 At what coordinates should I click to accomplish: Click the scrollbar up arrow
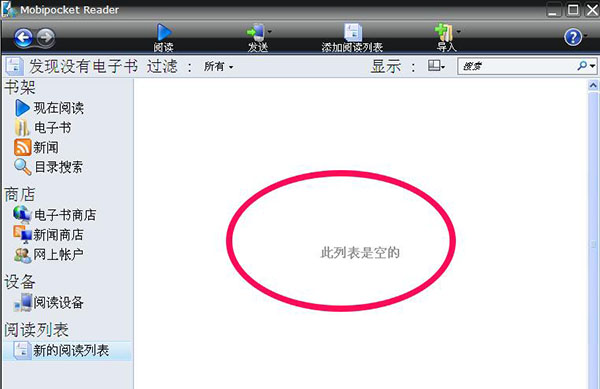pyautogui.click(x=593, y=85)
